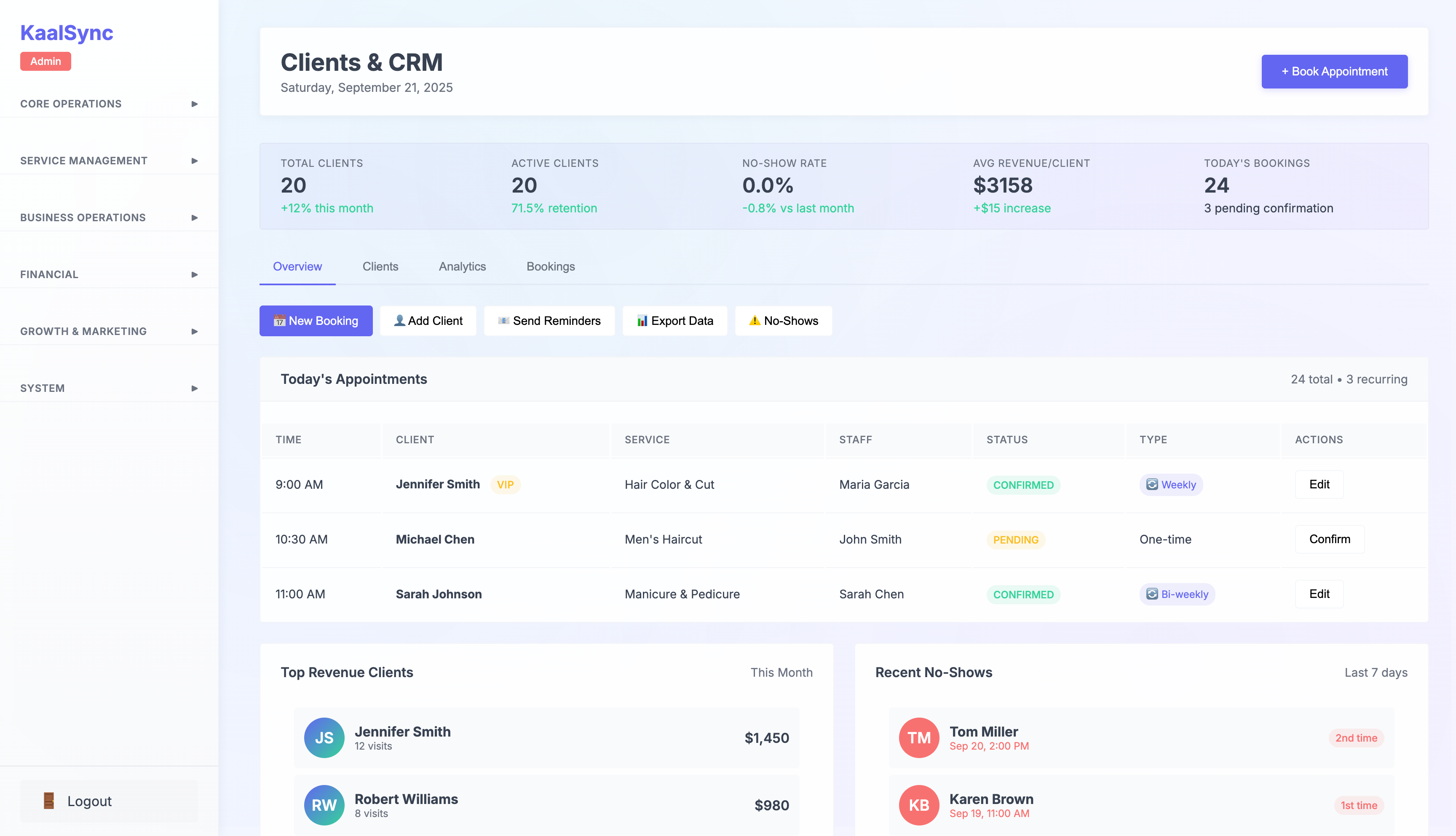Open the Analytics tab
This screenshot has width=1456, height=836.
point(463,266)
